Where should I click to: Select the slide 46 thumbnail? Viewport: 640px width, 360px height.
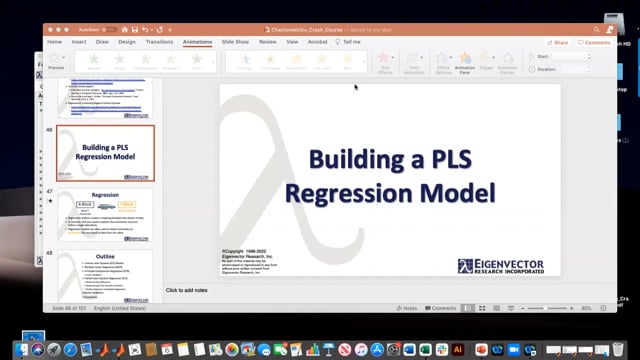[105, 153]
